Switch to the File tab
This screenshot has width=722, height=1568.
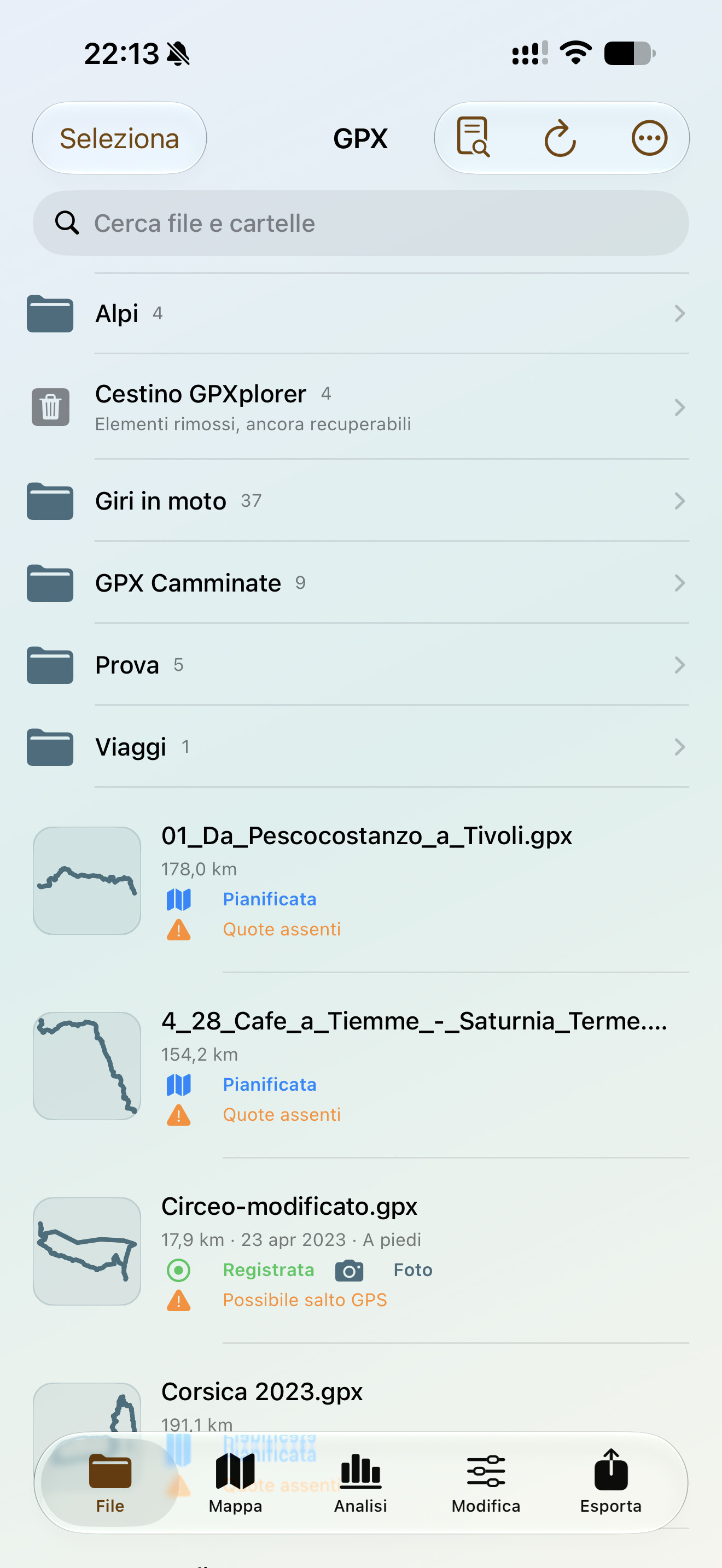[110, 1483]
